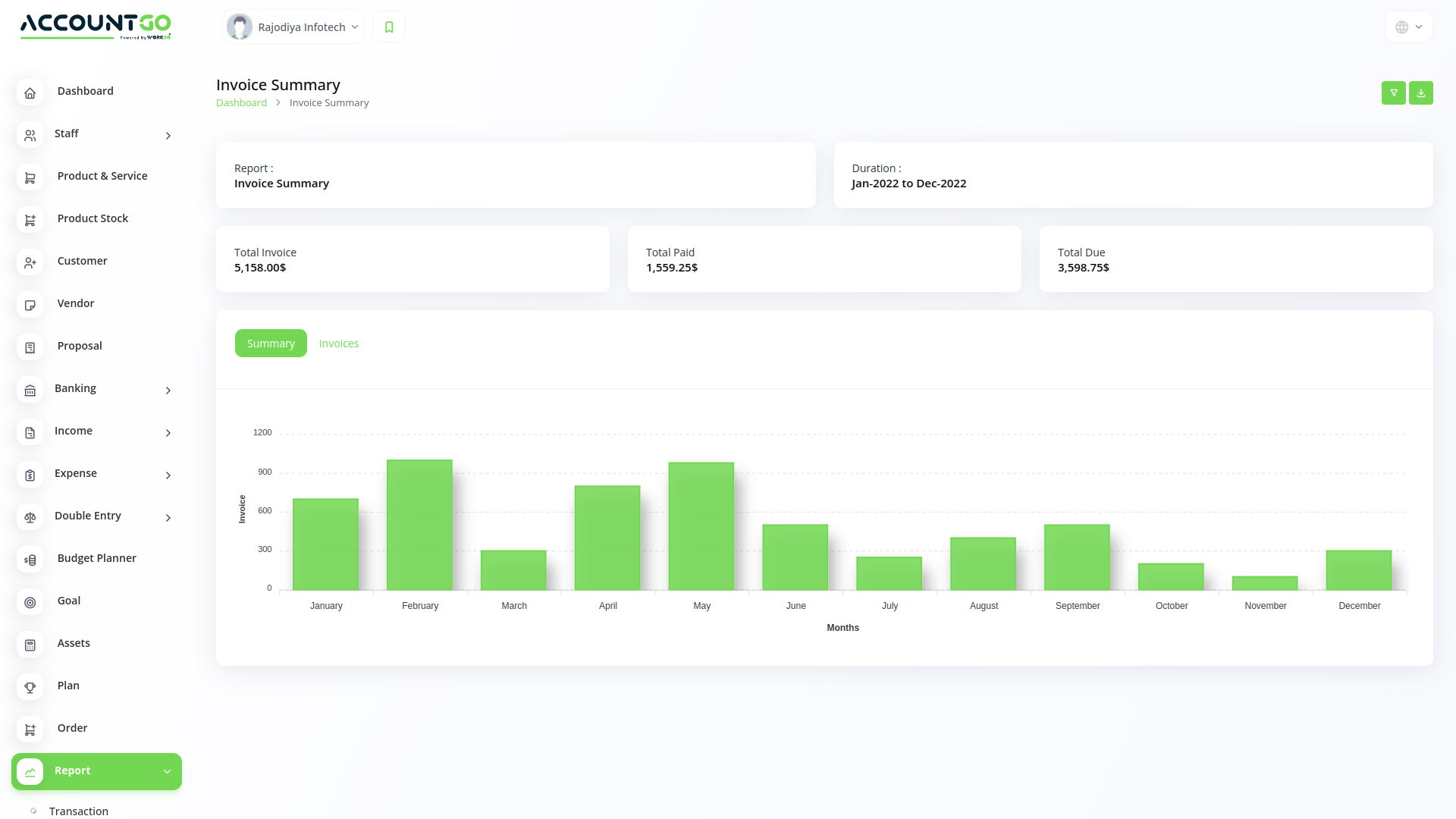Select the Vendor sidebar icon

click(30, 305)
